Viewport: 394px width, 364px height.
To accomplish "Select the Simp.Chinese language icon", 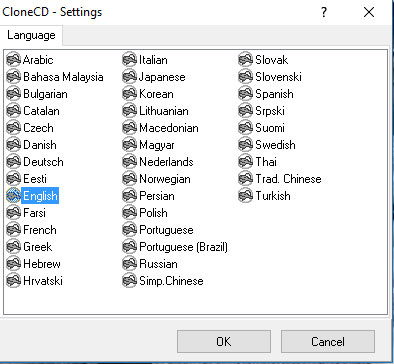I will [129, 281].
